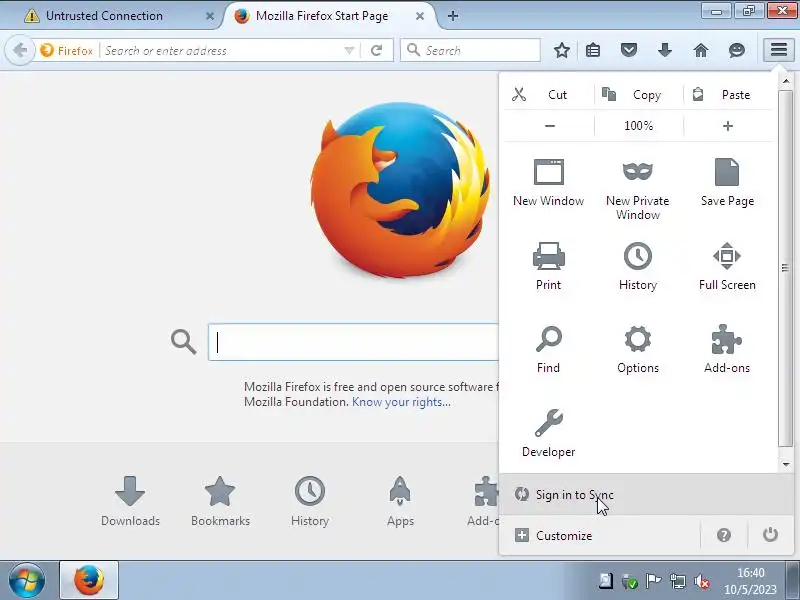Click the start page search field
The height and width of the screenshot is (600, 800).
pyautogui.click(x=353, y=342)
